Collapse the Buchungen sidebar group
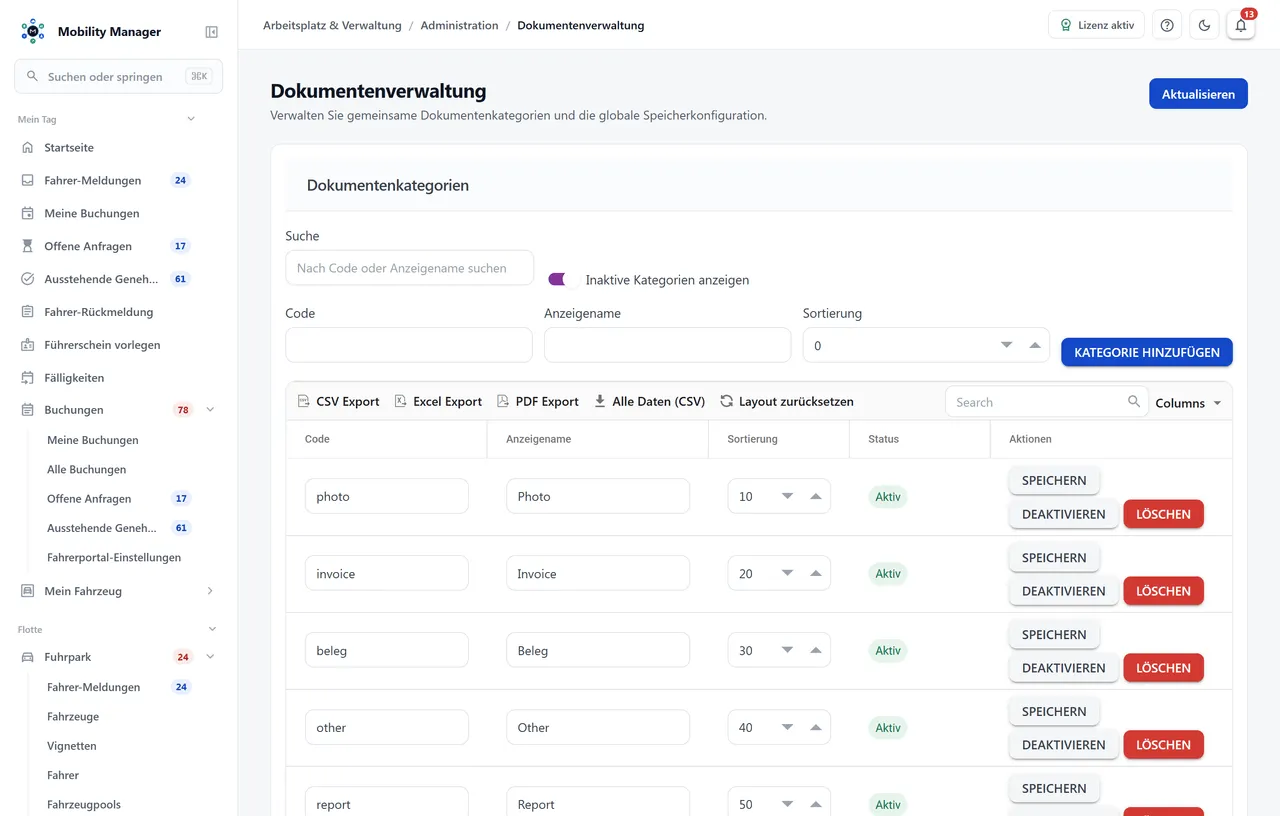Image resolution: width=1280 pixels, height=816 pixels. (x=210, y=410)
